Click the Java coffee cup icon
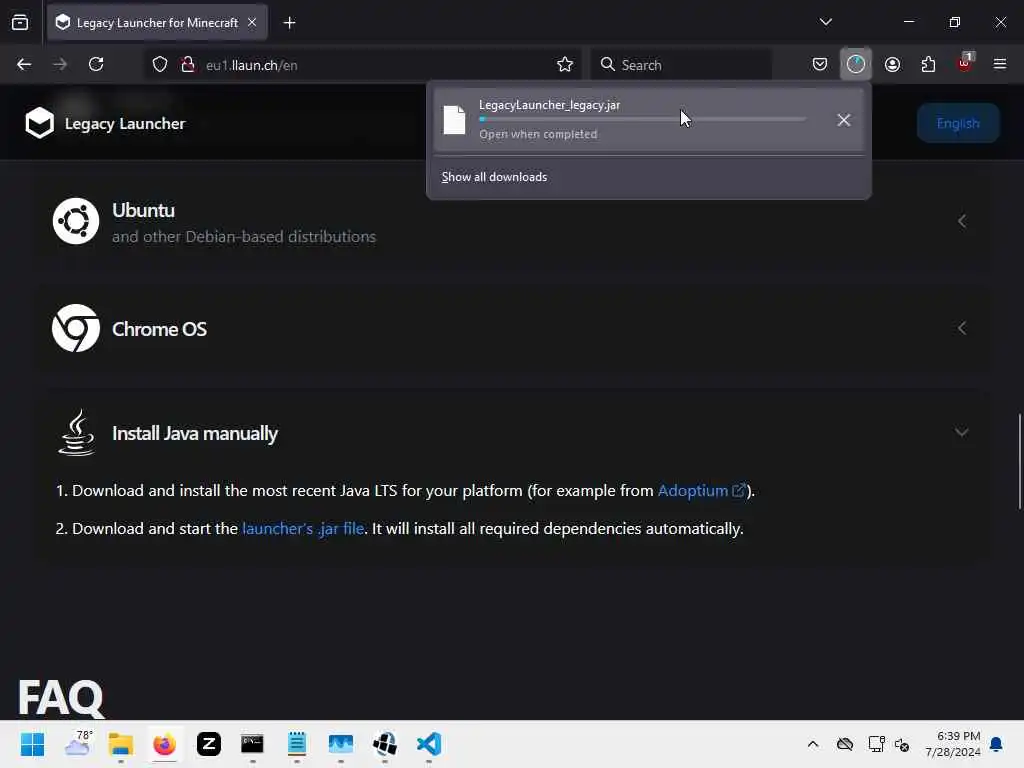 click(76, 432)
